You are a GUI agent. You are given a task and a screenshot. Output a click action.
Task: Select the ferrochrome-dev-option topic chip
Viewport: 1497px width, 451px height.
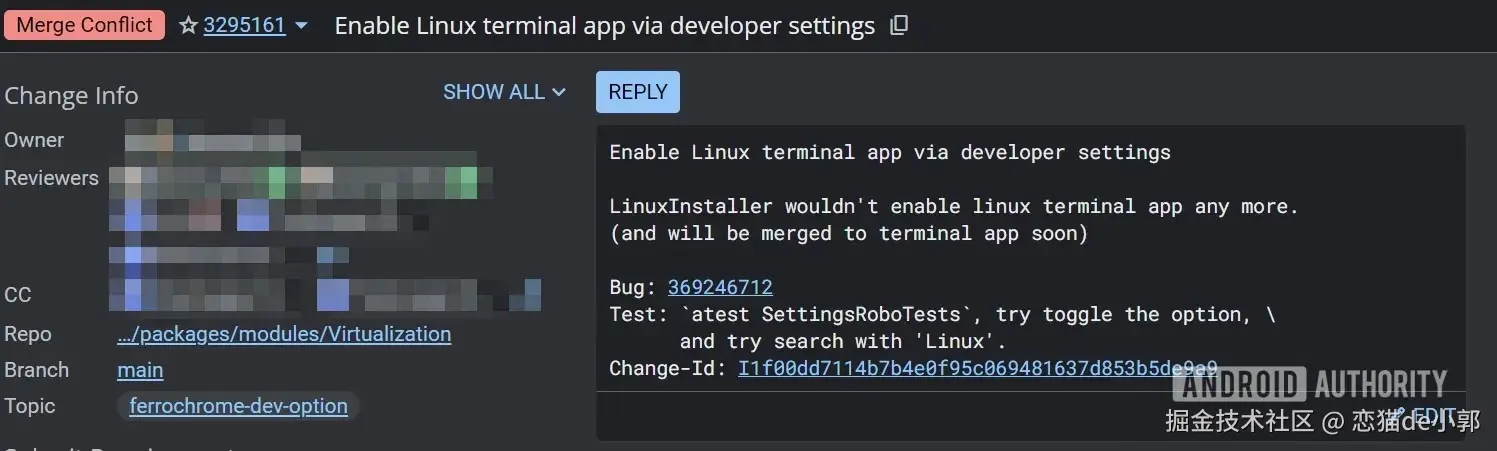(238, 406)
